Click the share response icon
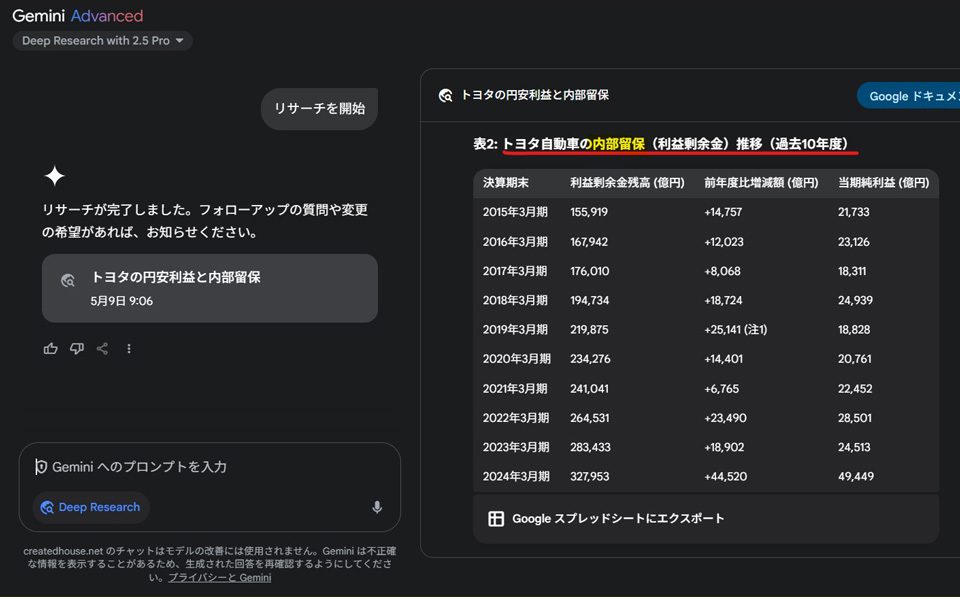The width and height of the screenshot is (960, 597). [102, 348]
